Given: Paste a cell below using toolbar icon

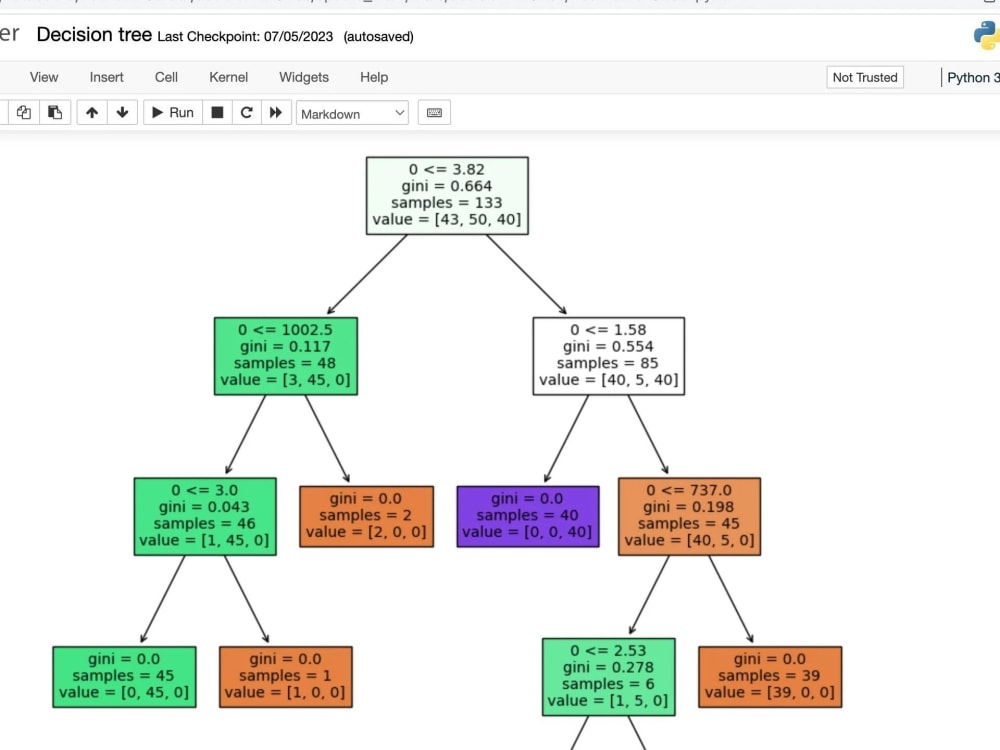Looking at the screenshot, I should (x=54, y=112).
